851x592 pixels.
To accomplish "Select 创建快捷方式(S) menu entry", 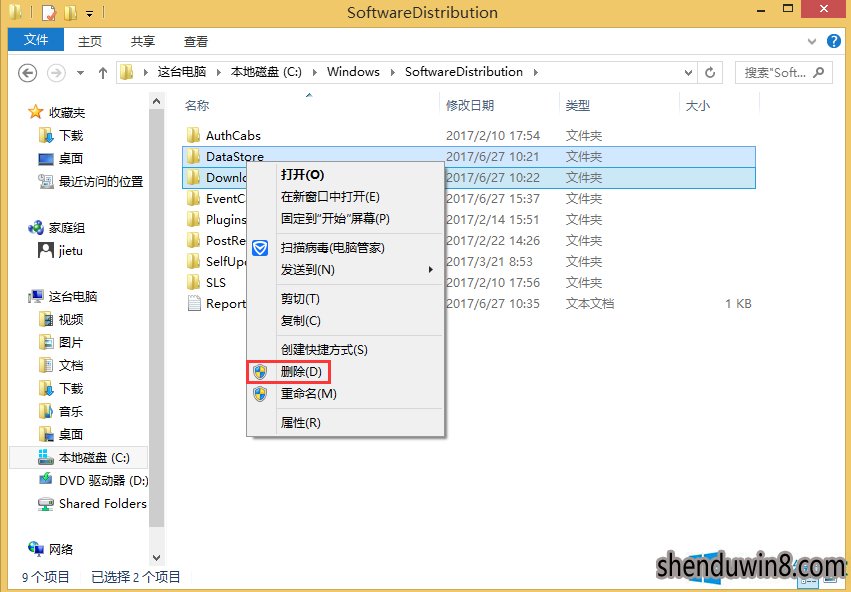I will coord(346,350).
